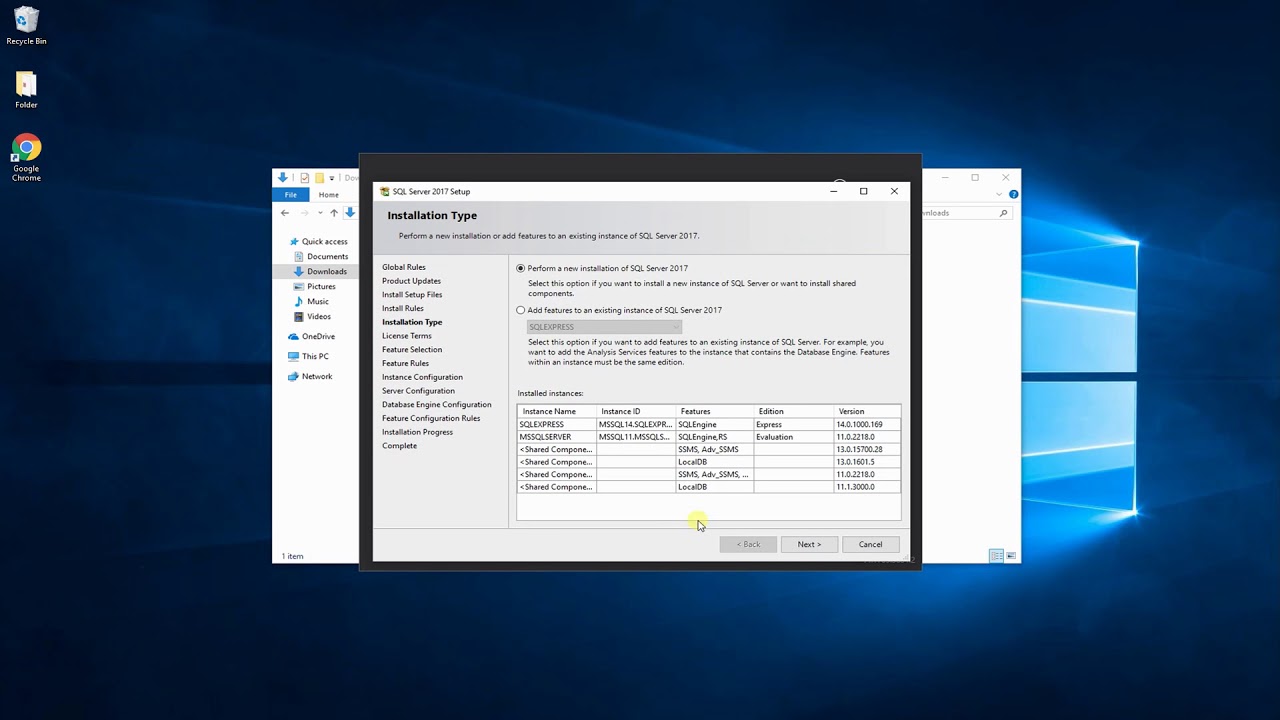Select the Install Rules step

[403, 308]
